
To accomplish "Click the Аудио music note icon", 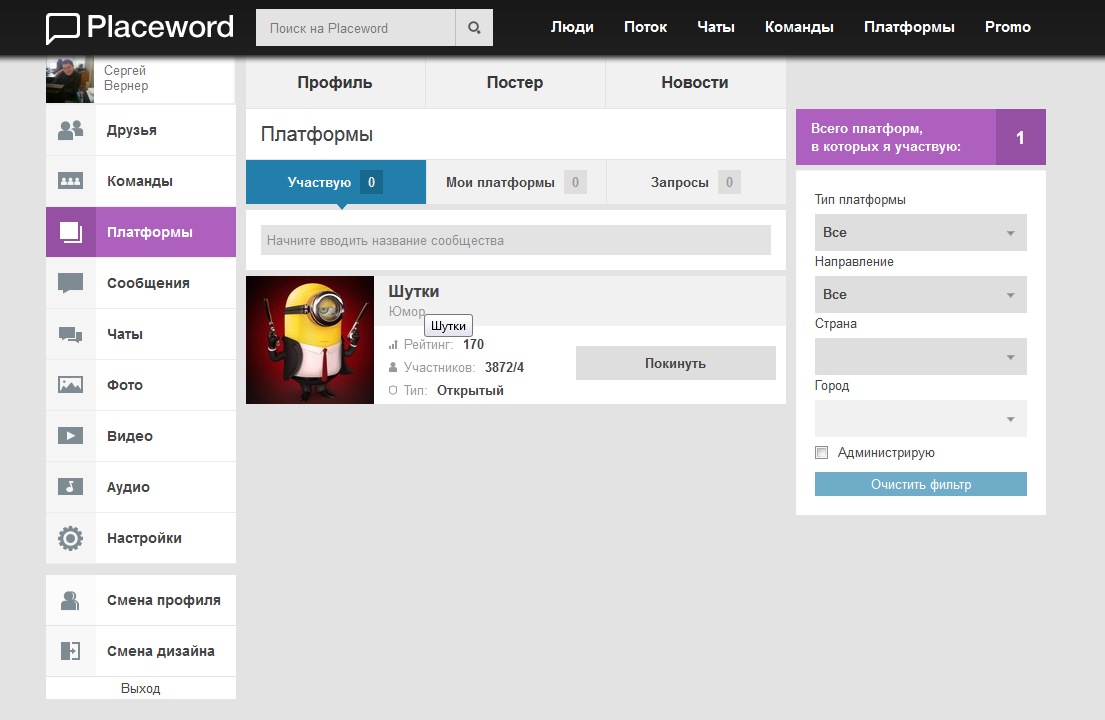I will pyautogui.click(x=70, y=487).
